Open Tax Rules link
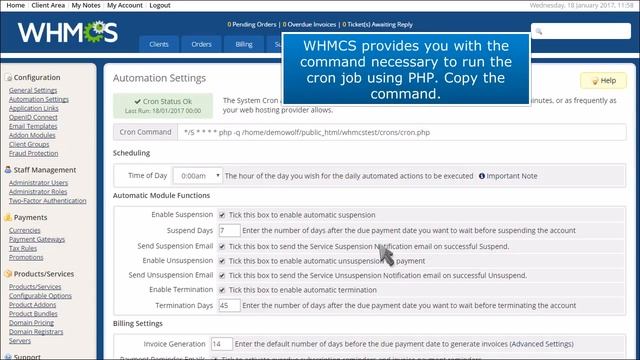 click(x=23, y=248)
